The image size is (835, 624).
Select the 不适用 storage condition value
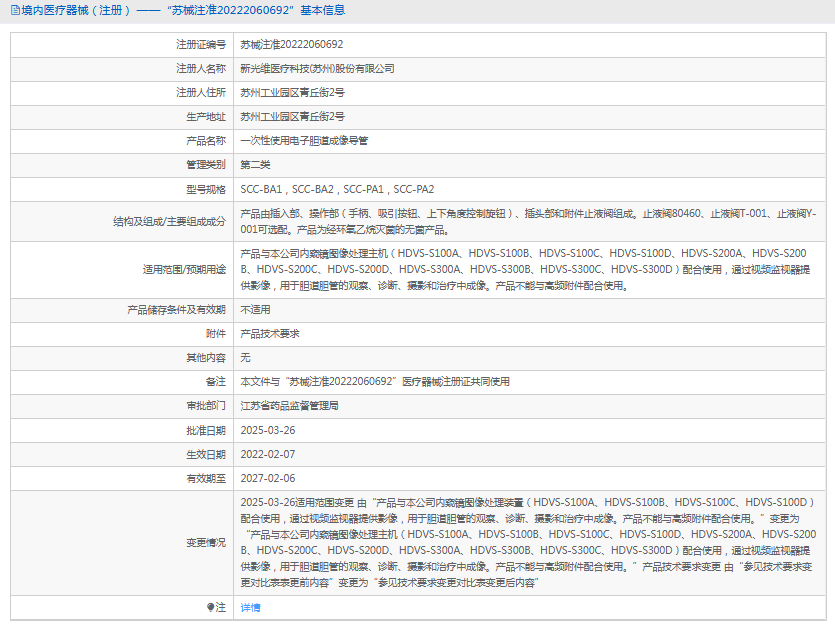coord(255,309)
